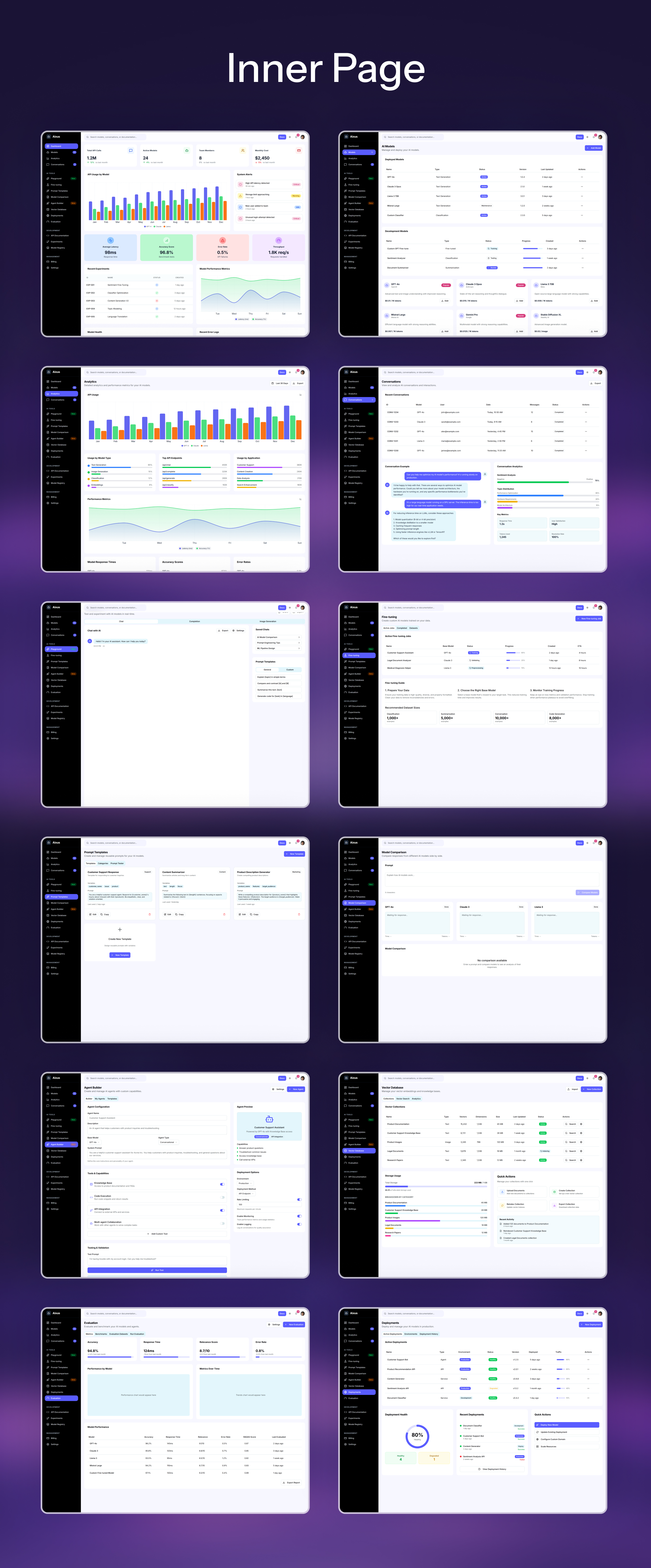The image size is (651, 1568).
Task: Click Settings button beside New Agent
Action: 278,1089
